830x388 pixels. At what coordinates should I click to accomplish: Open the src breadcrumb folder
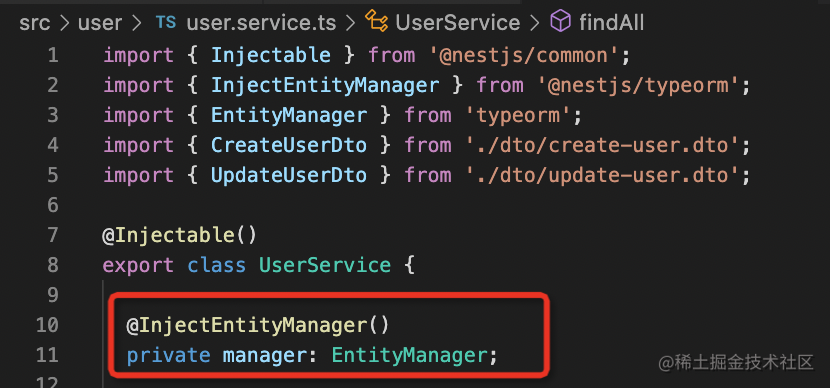point(35,23)
